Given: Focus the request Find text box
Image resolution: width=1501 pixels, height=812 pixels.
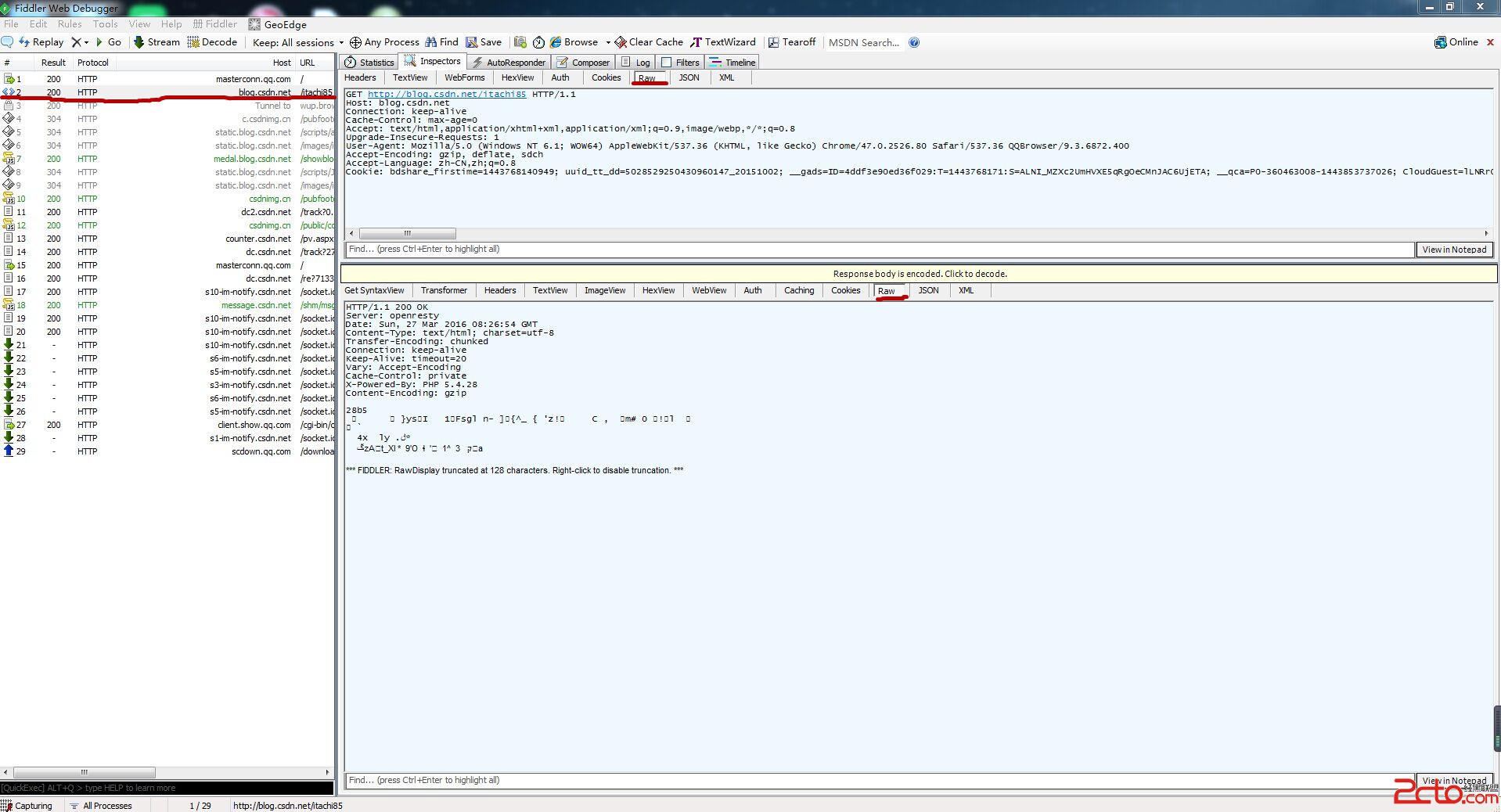Looking at the screenshot, I should (879, 250).
